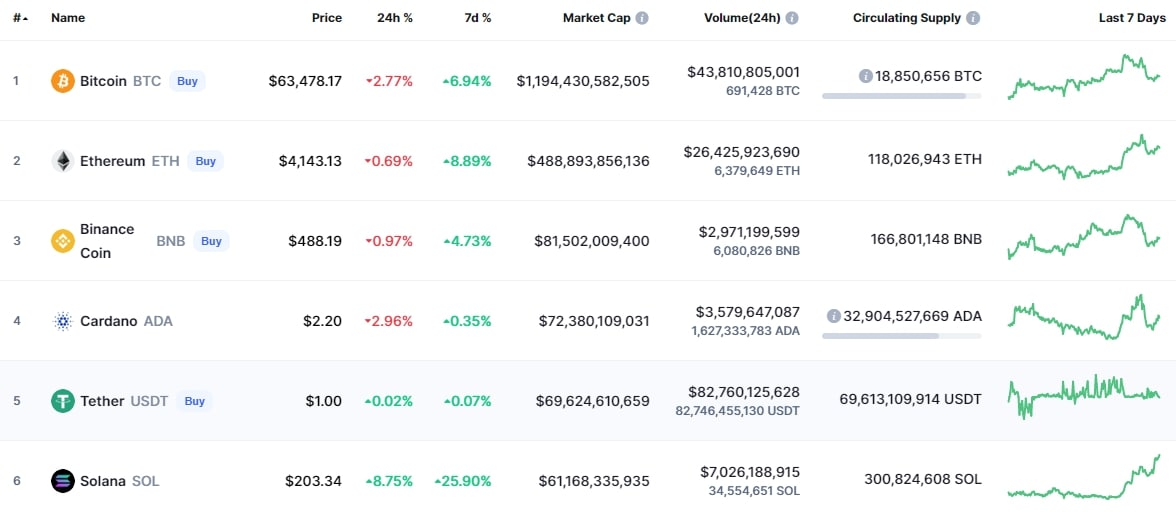Click the Buy button for Ethereum
The height and width of the screenshot is (516, 1176).
tap(206, 160)
